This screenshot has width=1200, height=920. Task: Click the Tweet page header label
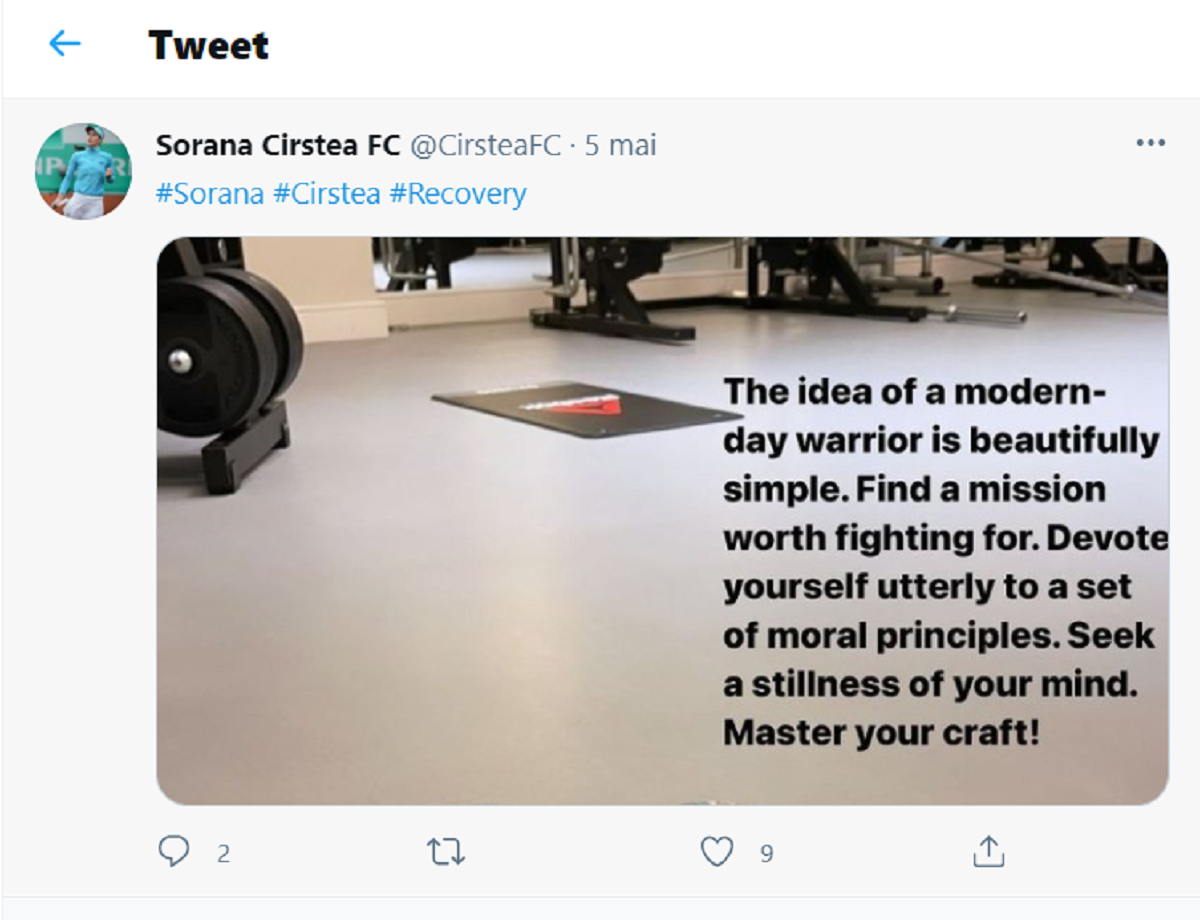tap(206, 45)
